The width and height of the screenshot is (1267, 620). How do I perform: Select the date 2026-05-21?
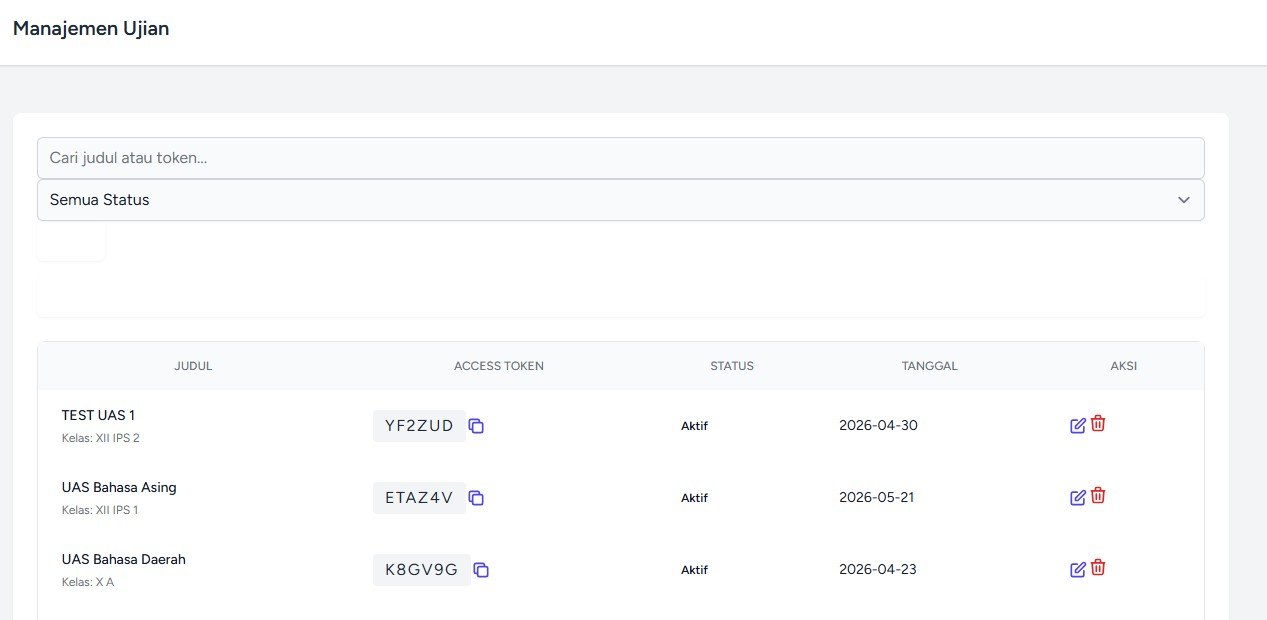(876, 497)
